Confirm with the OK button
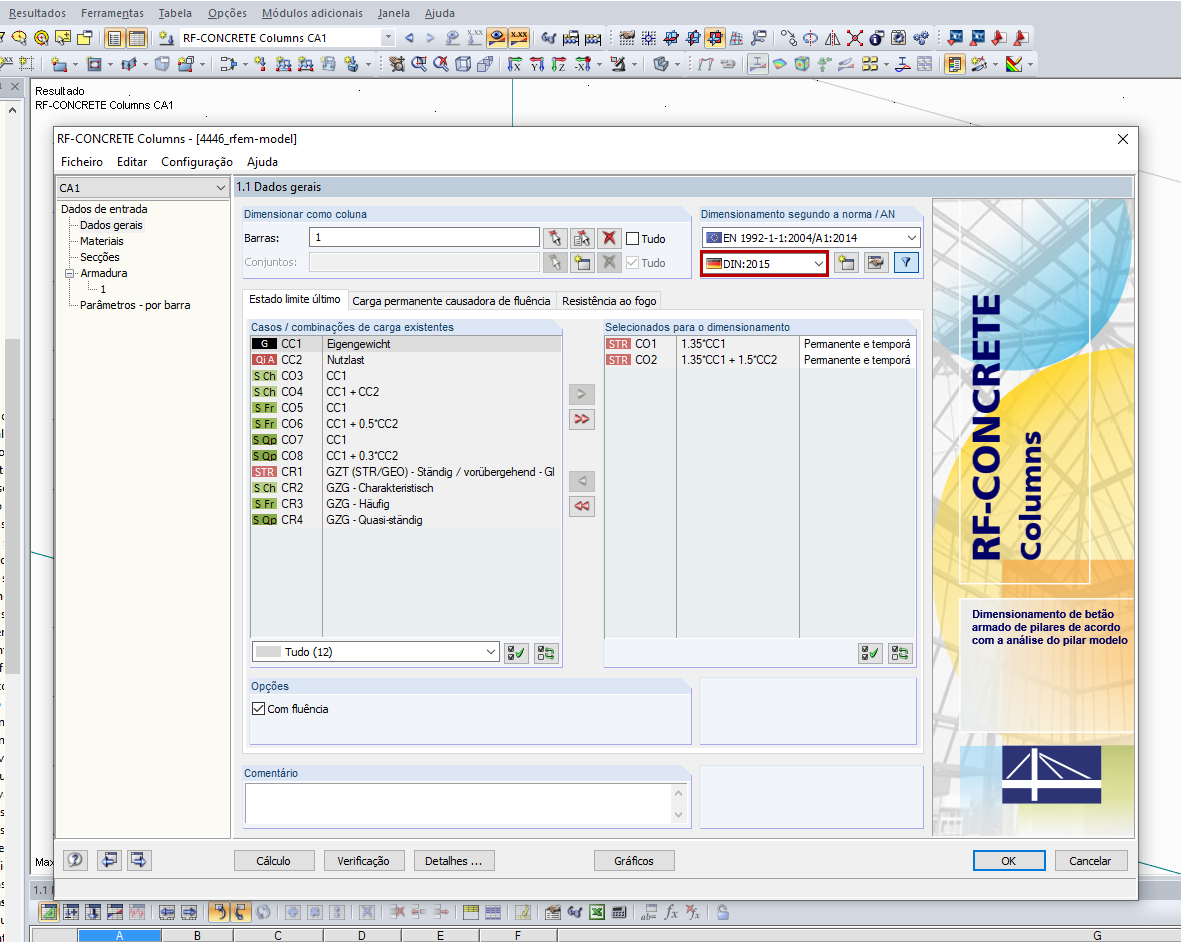 1009,861
